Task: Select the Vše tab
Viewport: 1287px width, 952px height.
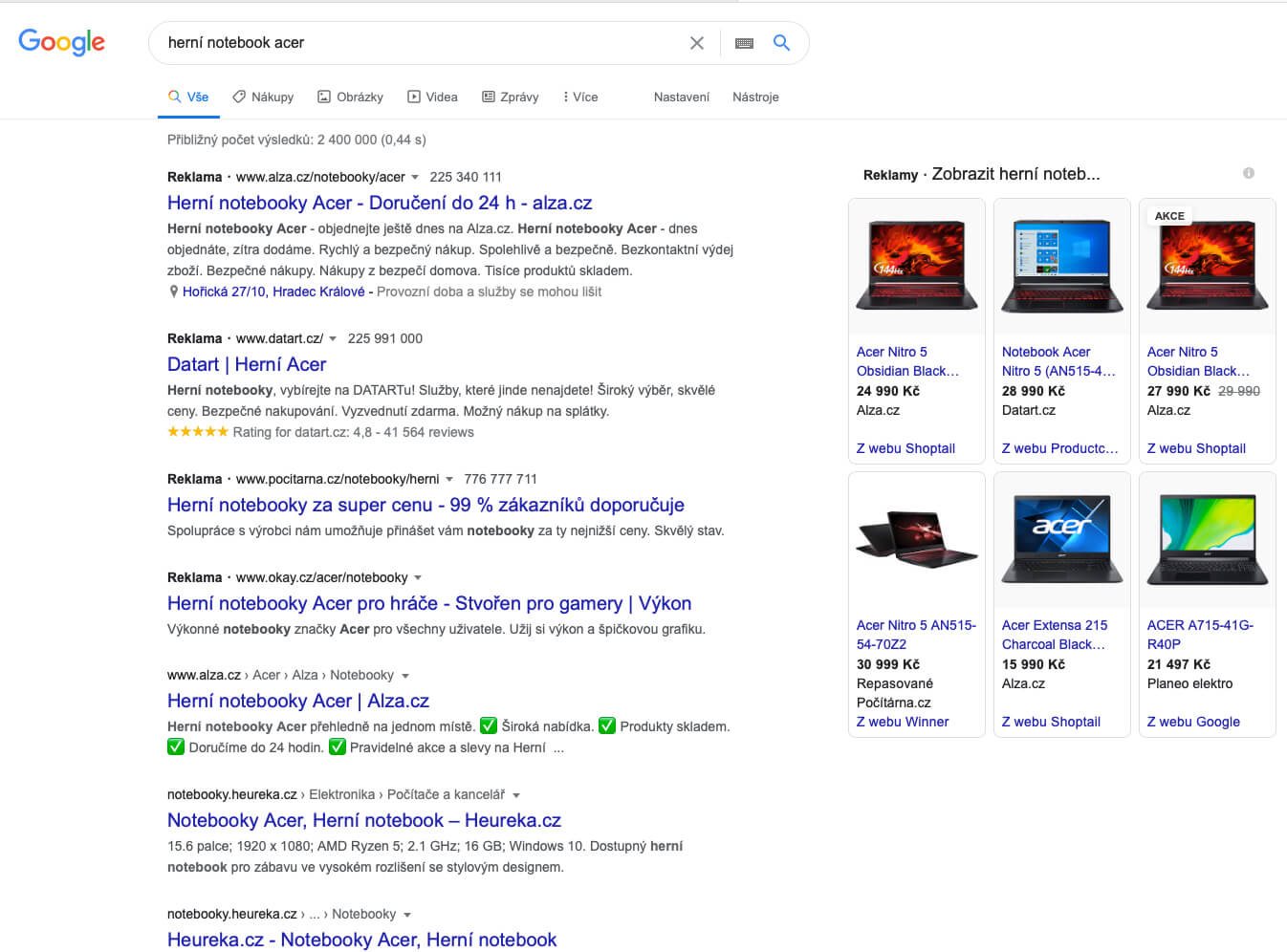Action: click(x=188, y=97)
